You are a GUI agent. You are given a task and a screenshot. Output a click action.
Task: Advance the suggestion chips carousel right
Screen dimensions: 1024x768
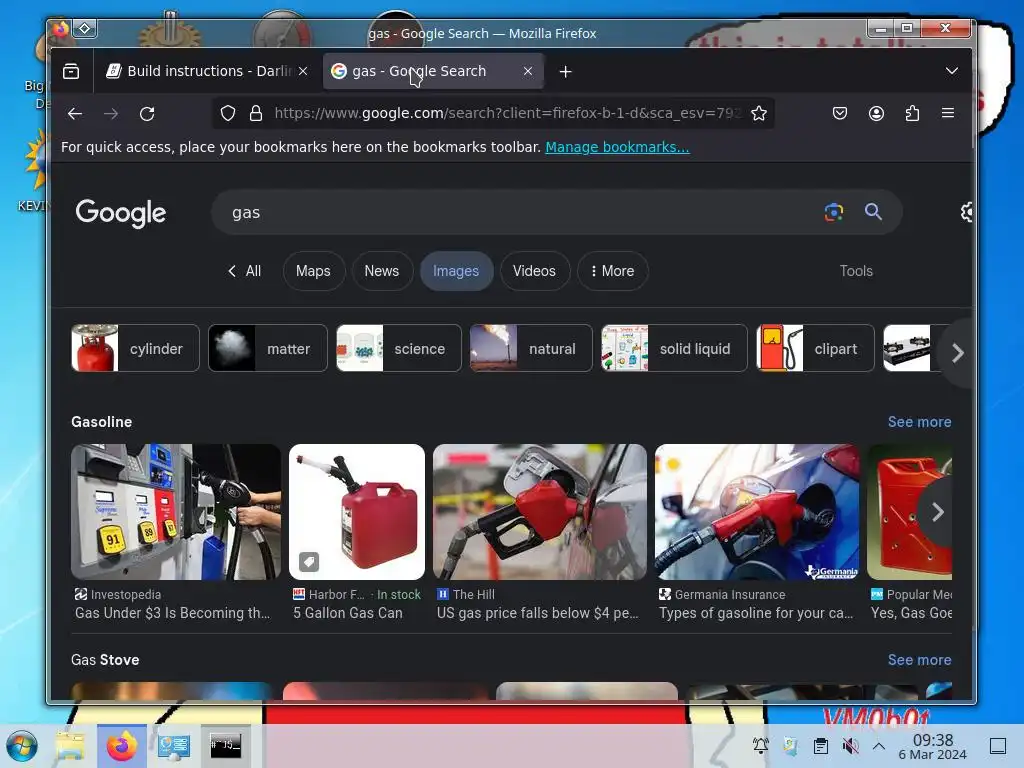957,353
